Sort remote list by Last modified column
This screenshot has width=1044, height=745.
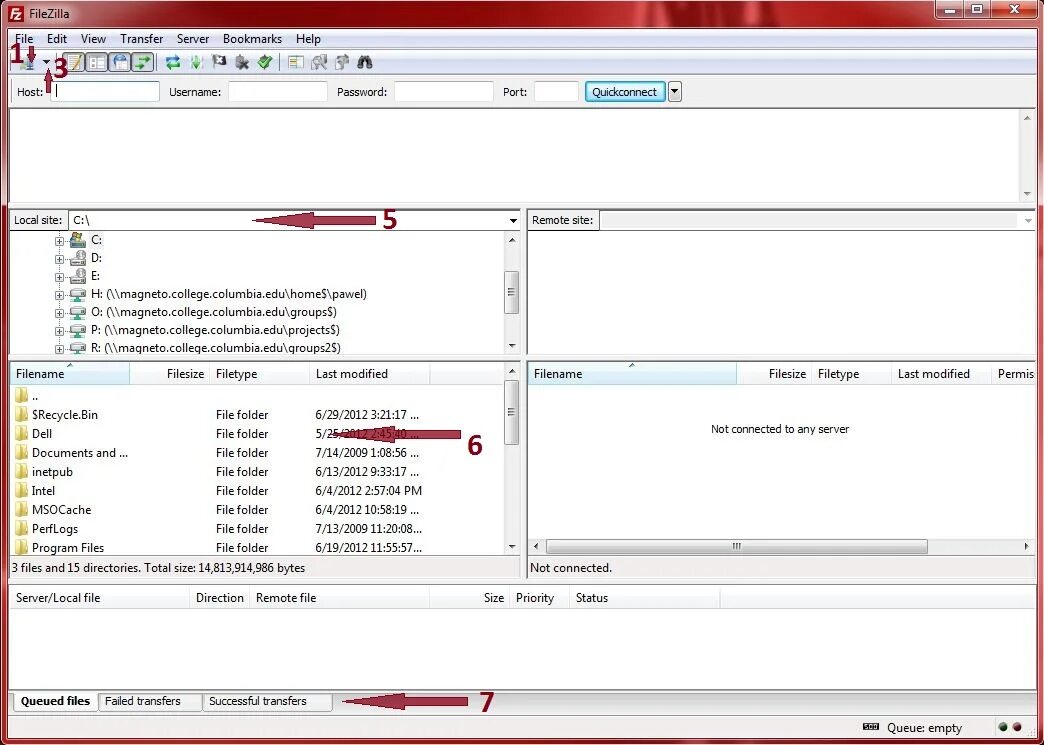pyautogui.click(x=941, y=373)
